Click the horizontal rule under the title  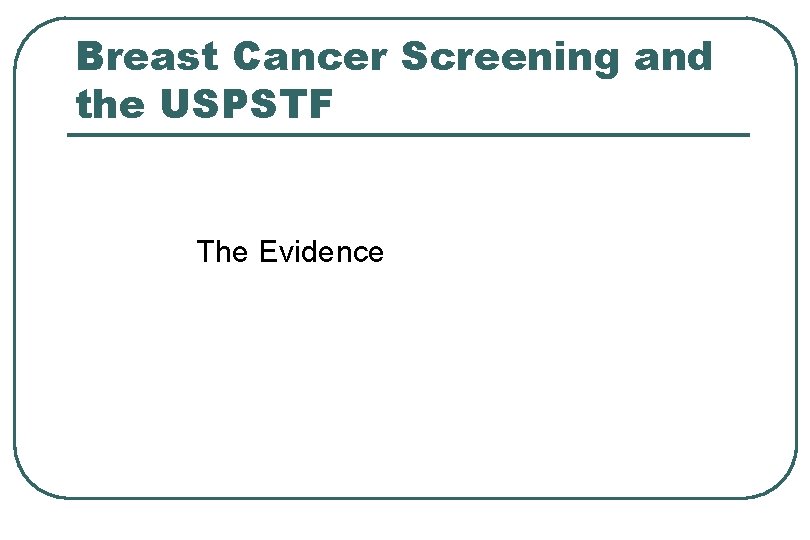click(408, 135)
